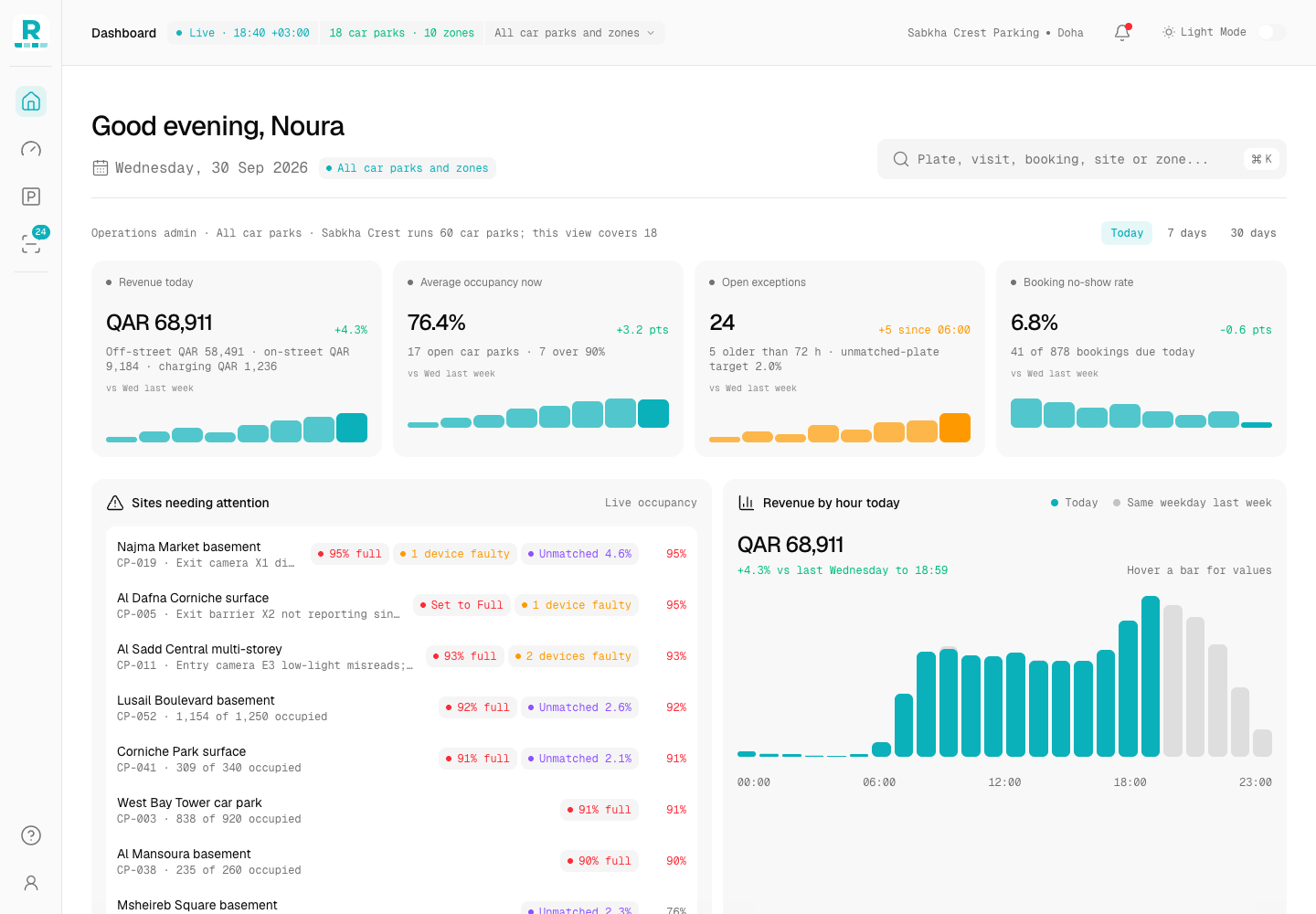The image size is (1316, 914).
Task: Focus the plate, visit, booking search field
Action: pos(1082,159)
